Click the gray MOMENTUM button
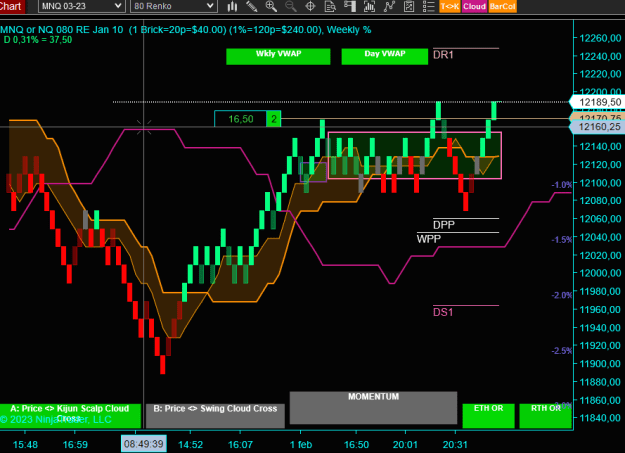The height and width of the screenshot is (453, 625). point(373,408)
